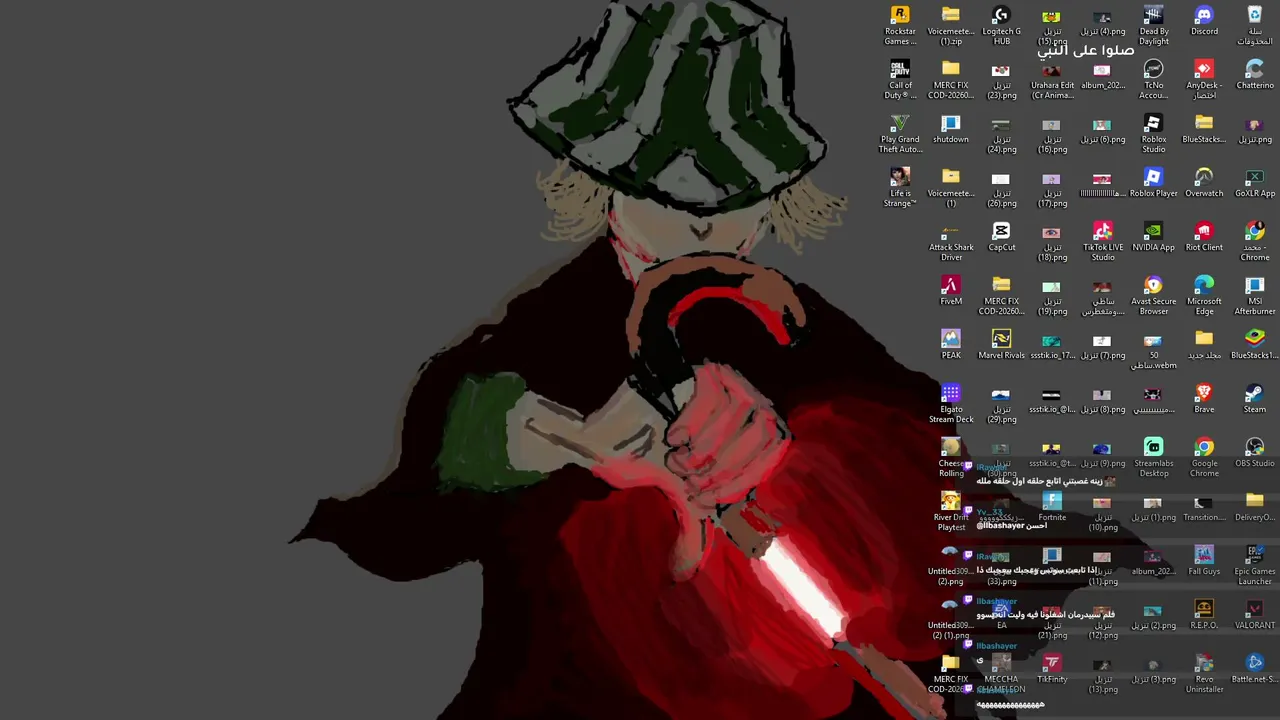Open the BlueStacks1 stacked-layers app icon

[x=1255, y=344]
